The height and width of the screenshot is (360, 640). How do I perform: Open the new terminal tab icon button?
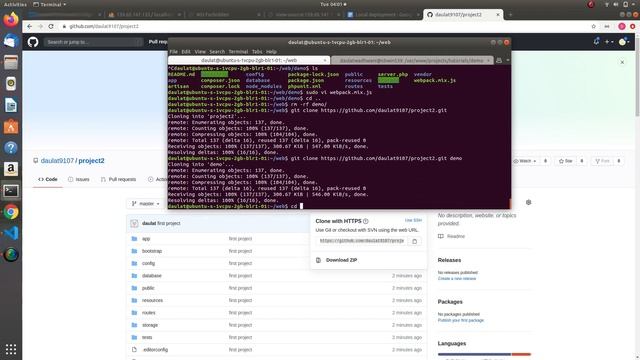tap(499, 60)
